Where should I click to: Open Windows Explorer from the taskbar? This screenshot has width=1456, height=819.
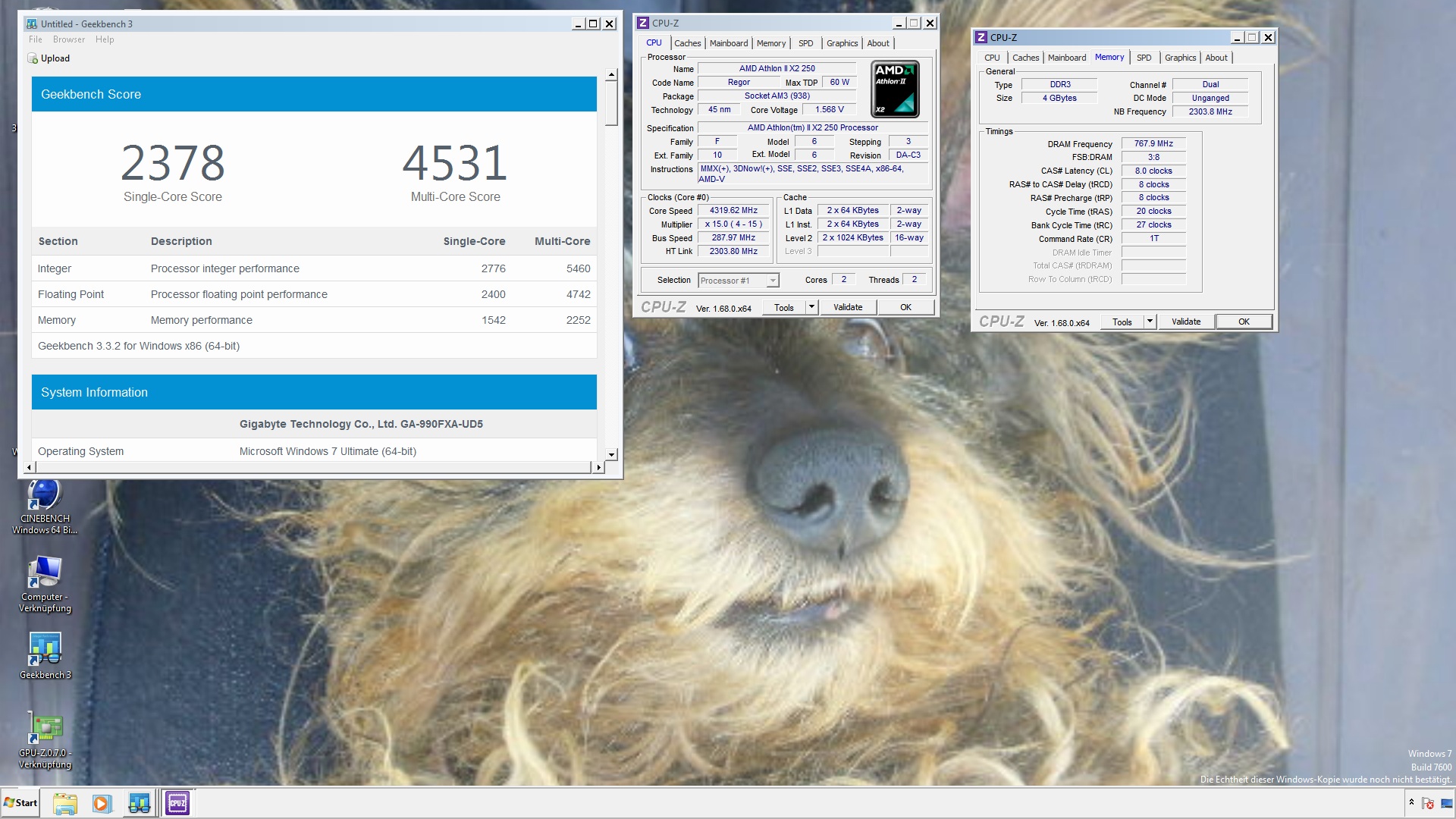65,803
